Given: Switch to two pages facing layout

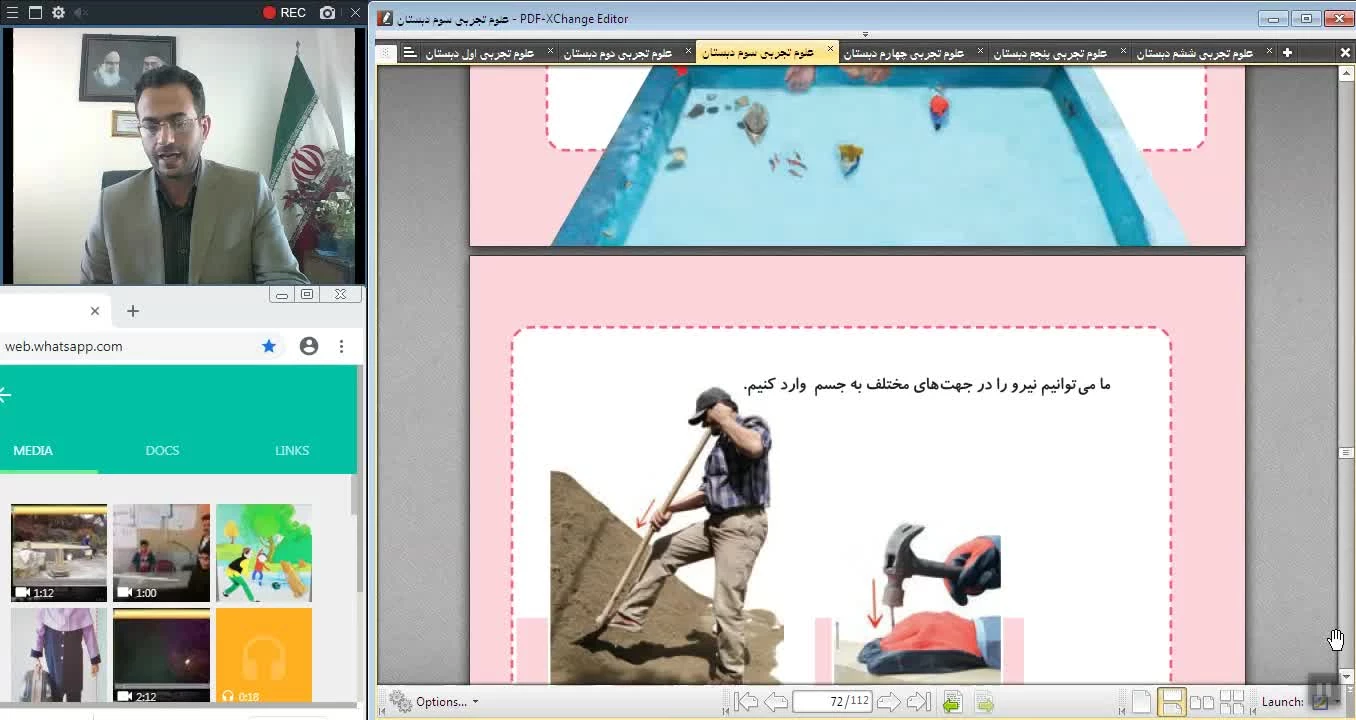Looking at the screenshot, I should click(1201, 702).
